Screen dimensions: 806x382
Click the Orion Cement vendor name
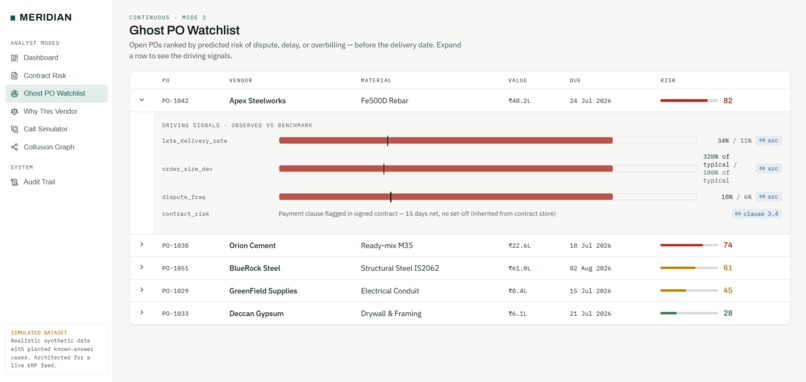(x=252, y=245)
